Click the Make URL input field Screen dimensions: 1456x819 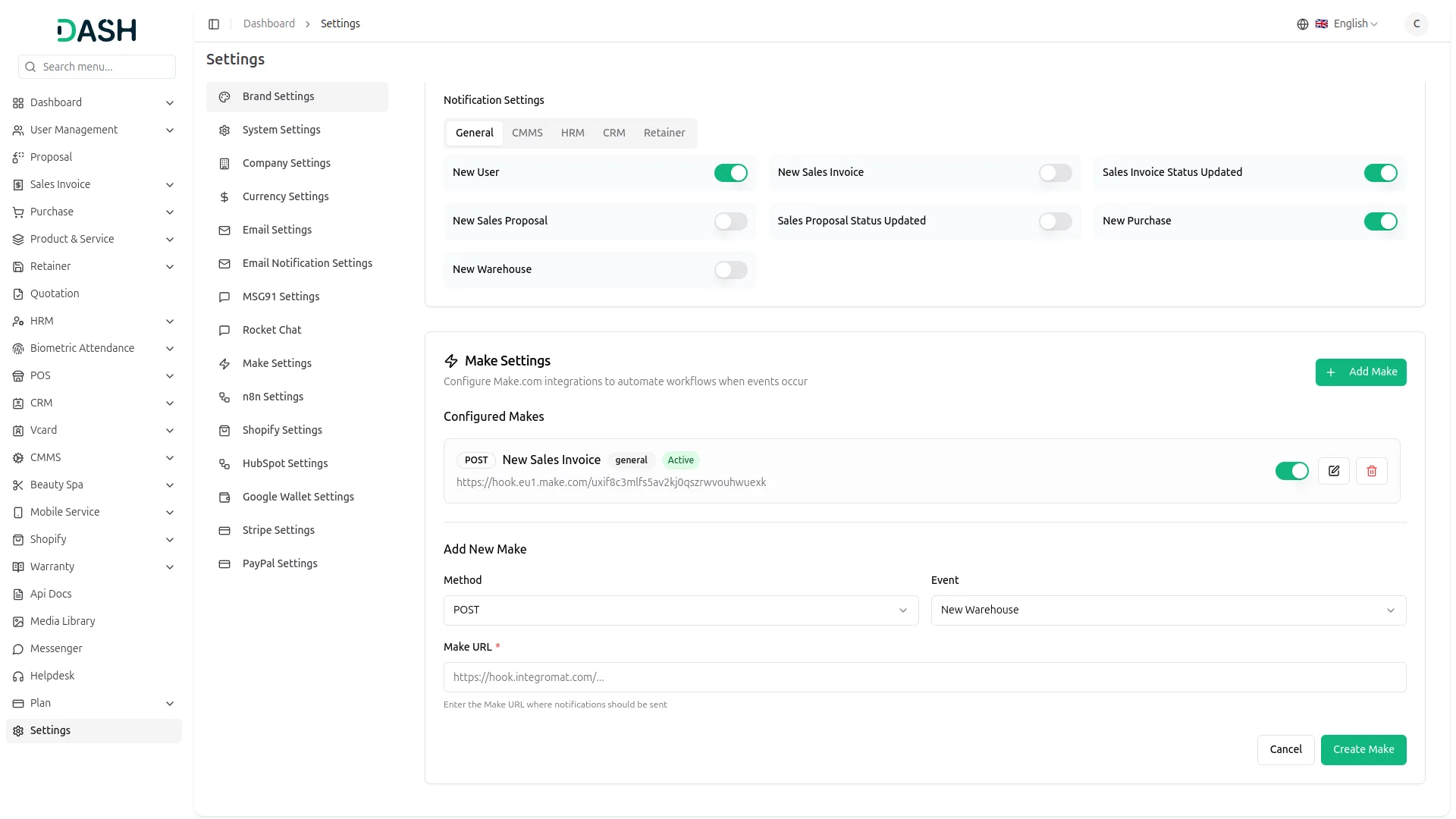(924, 677)
